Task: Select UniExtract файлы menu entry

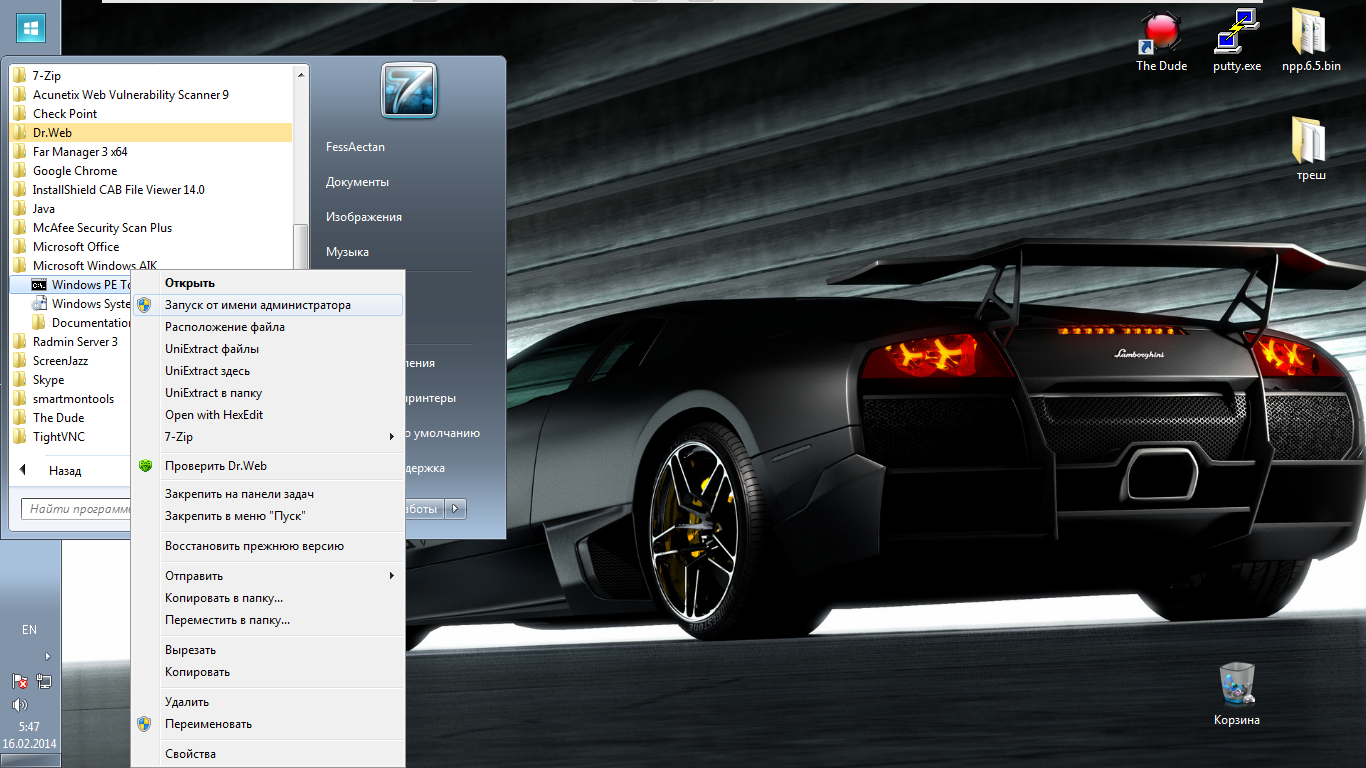Action: click(268, 349)
